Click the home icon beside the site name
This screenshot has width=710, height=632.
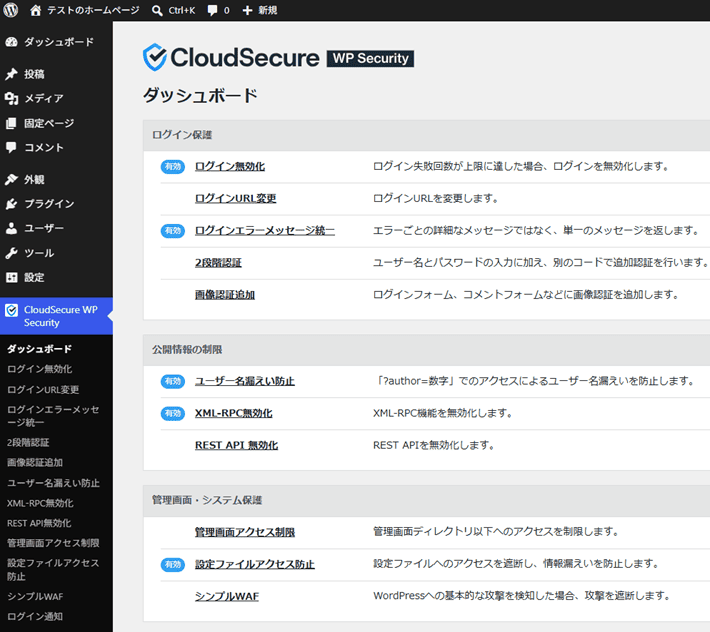[x=35, y=10]
